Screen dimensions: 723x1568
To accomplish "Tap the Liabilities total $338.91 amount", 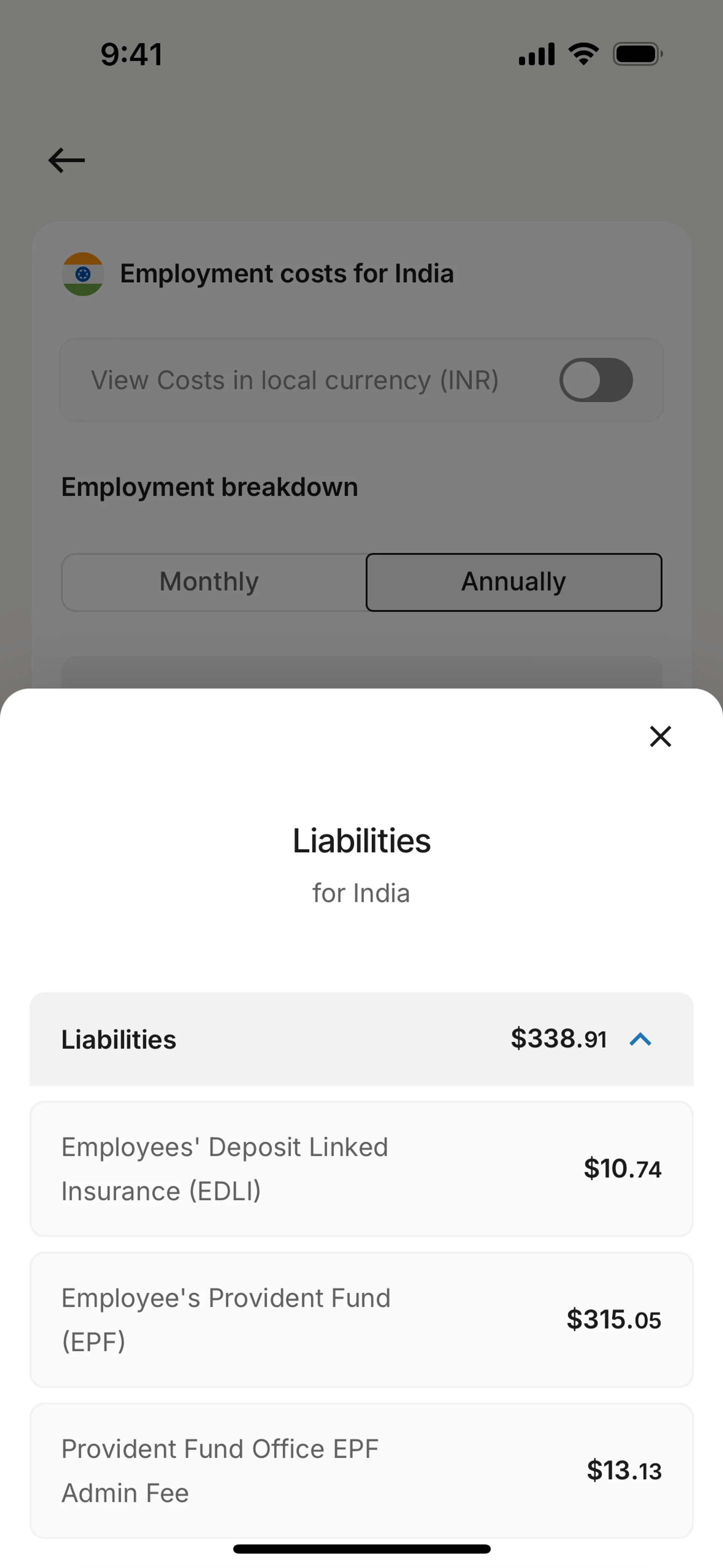I will pyautogui.click(x=559, y=1039).
